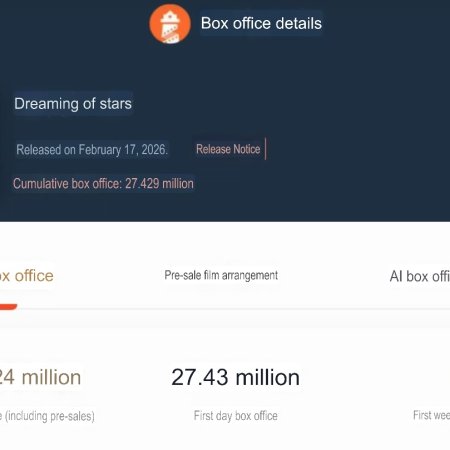Screen dimensions: 450x450
Task: Switch to the Pre-sale film arrangement tab
Action: click(221, 275)
